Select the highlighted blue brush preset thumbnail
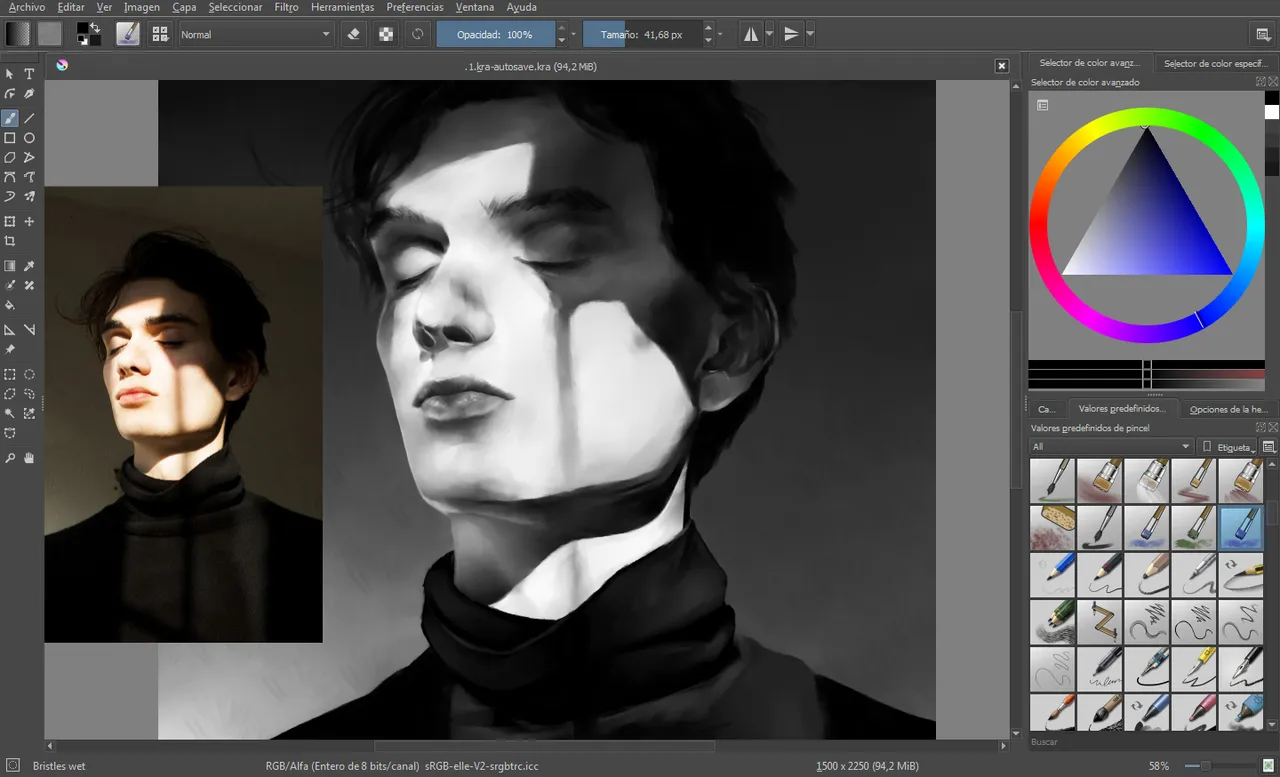Image resolution: width=1280 pixels, height=777 pixels. coord(1241,527)
